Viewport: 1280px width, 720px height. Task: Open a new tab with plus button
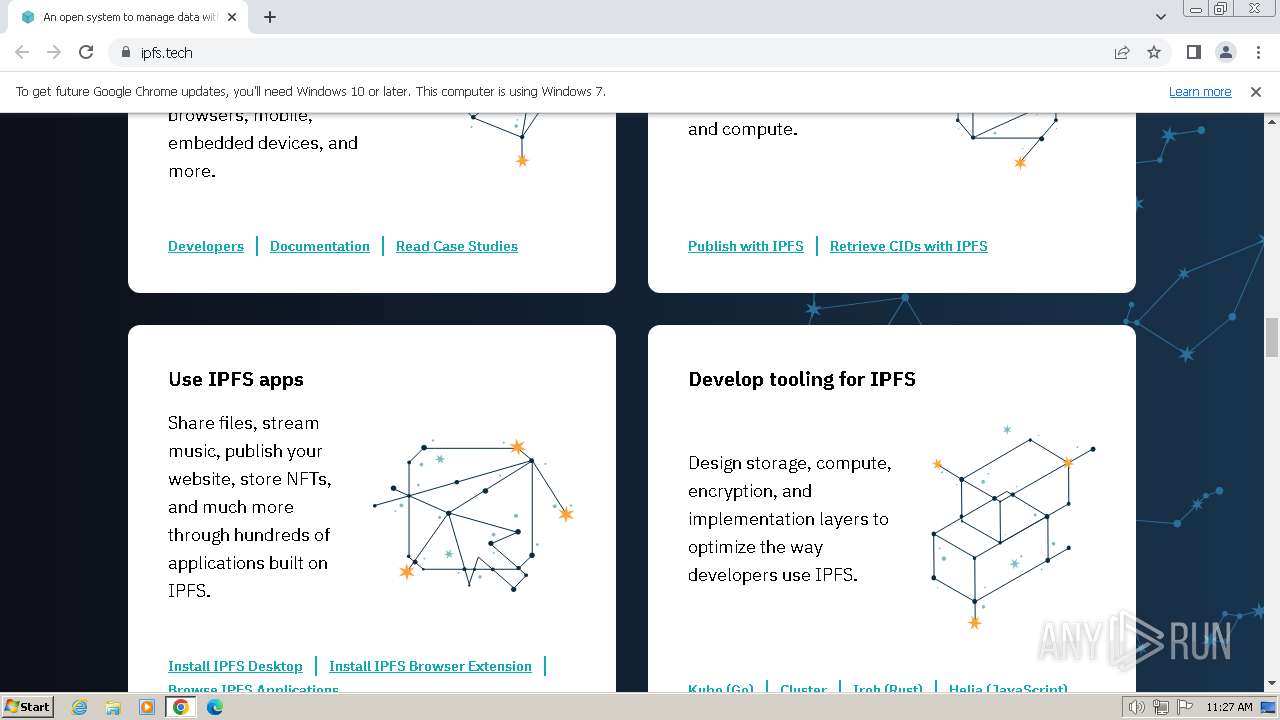point(270,17)
